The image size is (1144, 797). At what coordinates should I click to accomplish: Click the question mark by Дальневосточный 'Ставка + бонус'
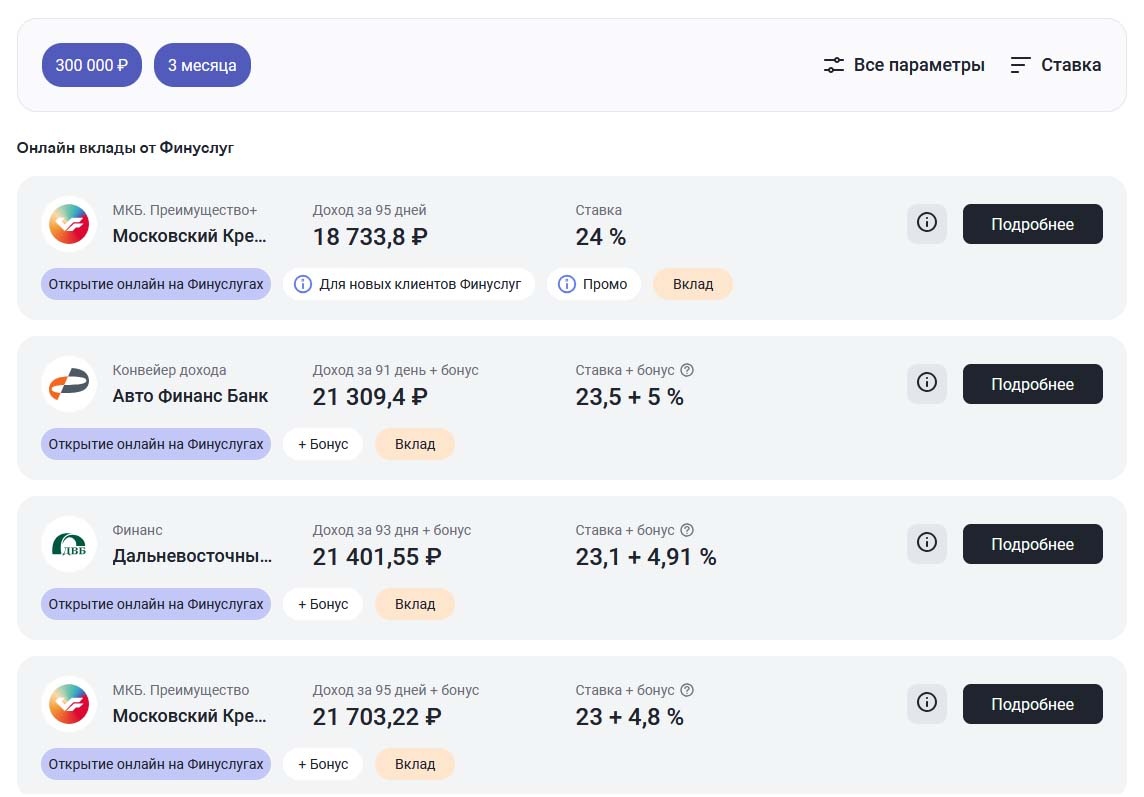[687, 530]
